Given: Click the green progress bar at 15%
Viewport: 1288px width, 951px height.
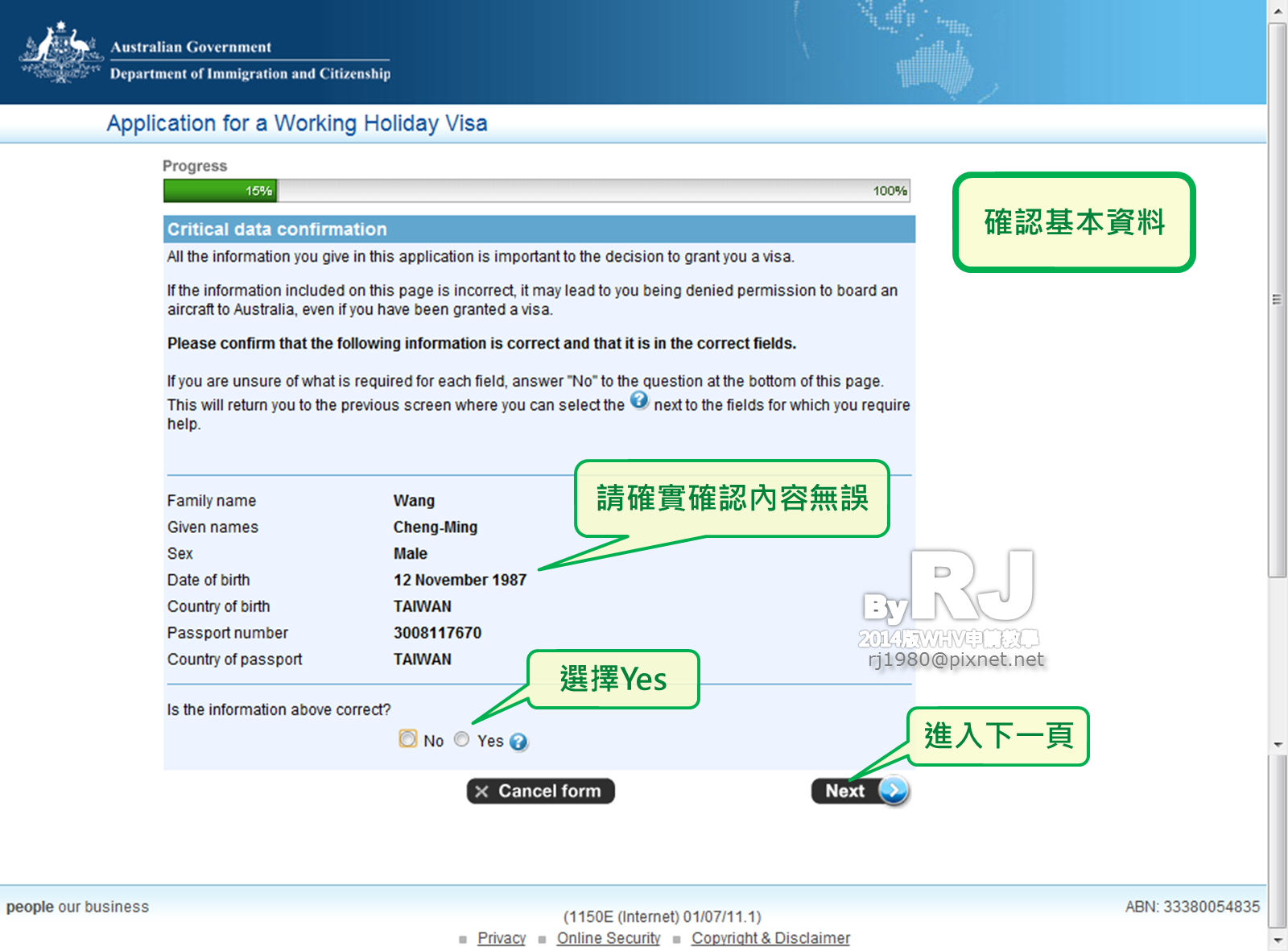Looking at the screenshot, I should click(x=221, y=191).
